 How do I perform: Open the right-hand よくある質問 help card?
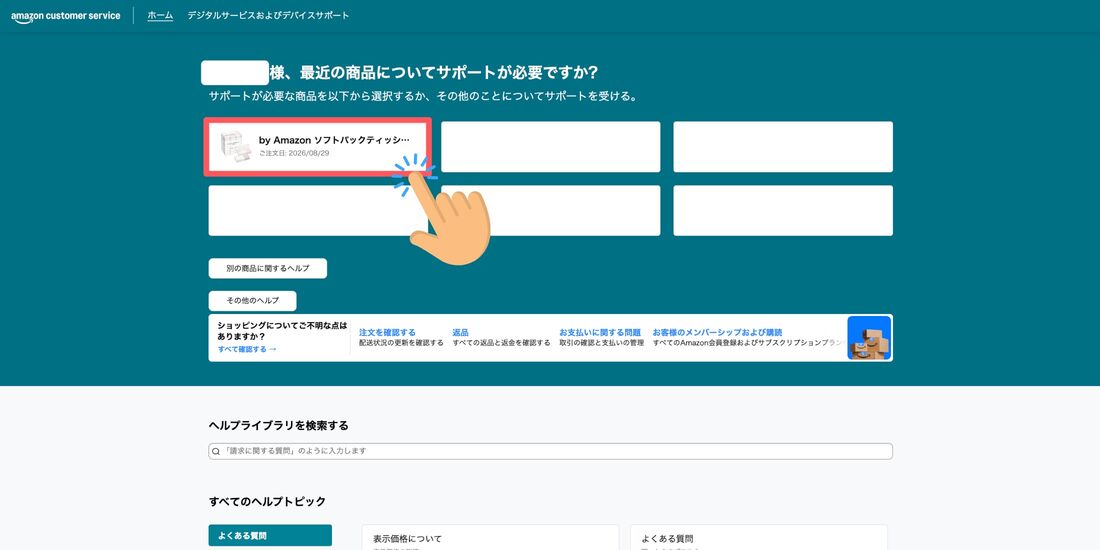click(758, 537)
